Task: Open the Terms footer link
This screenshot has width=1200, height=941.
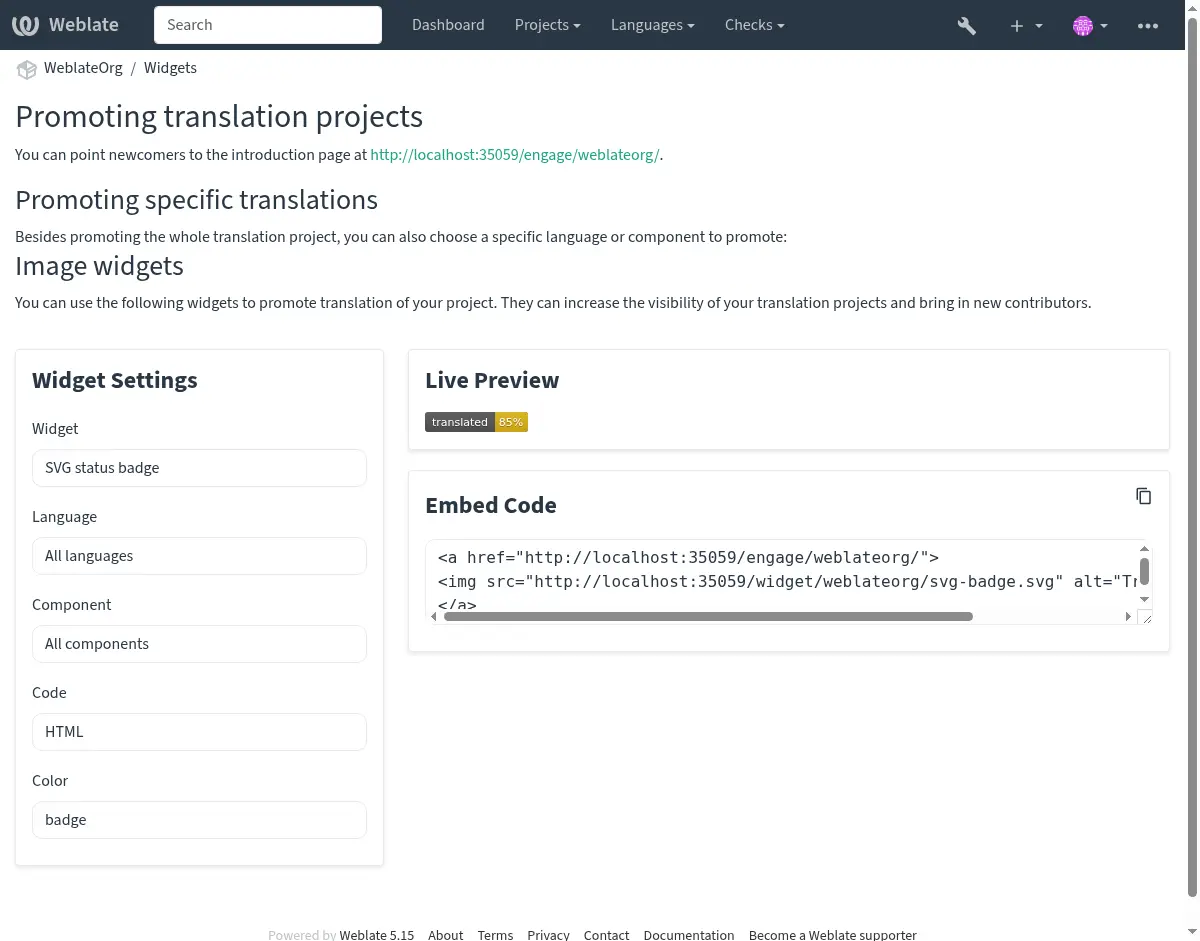Action: click(x=495, y=935)
